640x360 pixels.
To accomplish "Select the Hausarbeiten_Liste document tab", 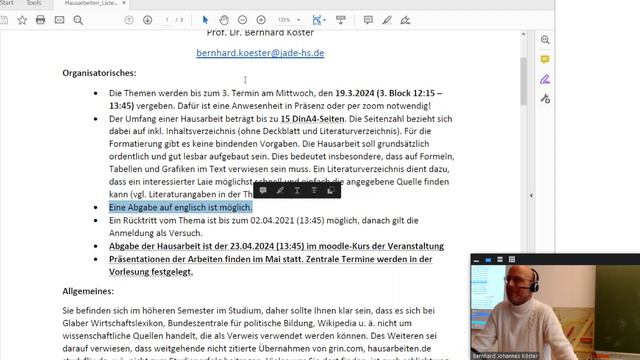I will (91, 3).
